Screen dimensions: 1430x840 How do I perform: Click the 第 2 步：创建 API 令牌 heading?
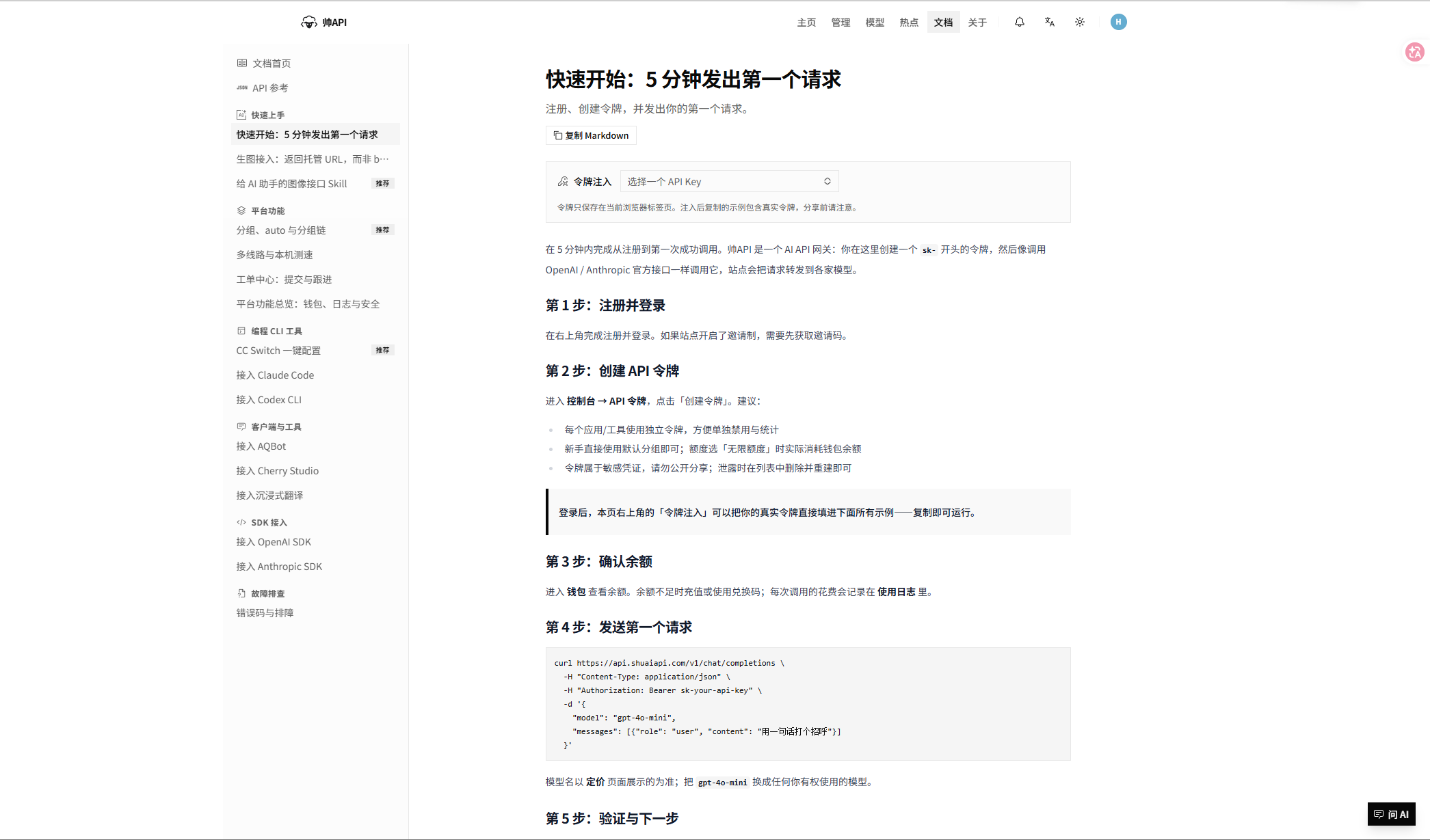612,370
